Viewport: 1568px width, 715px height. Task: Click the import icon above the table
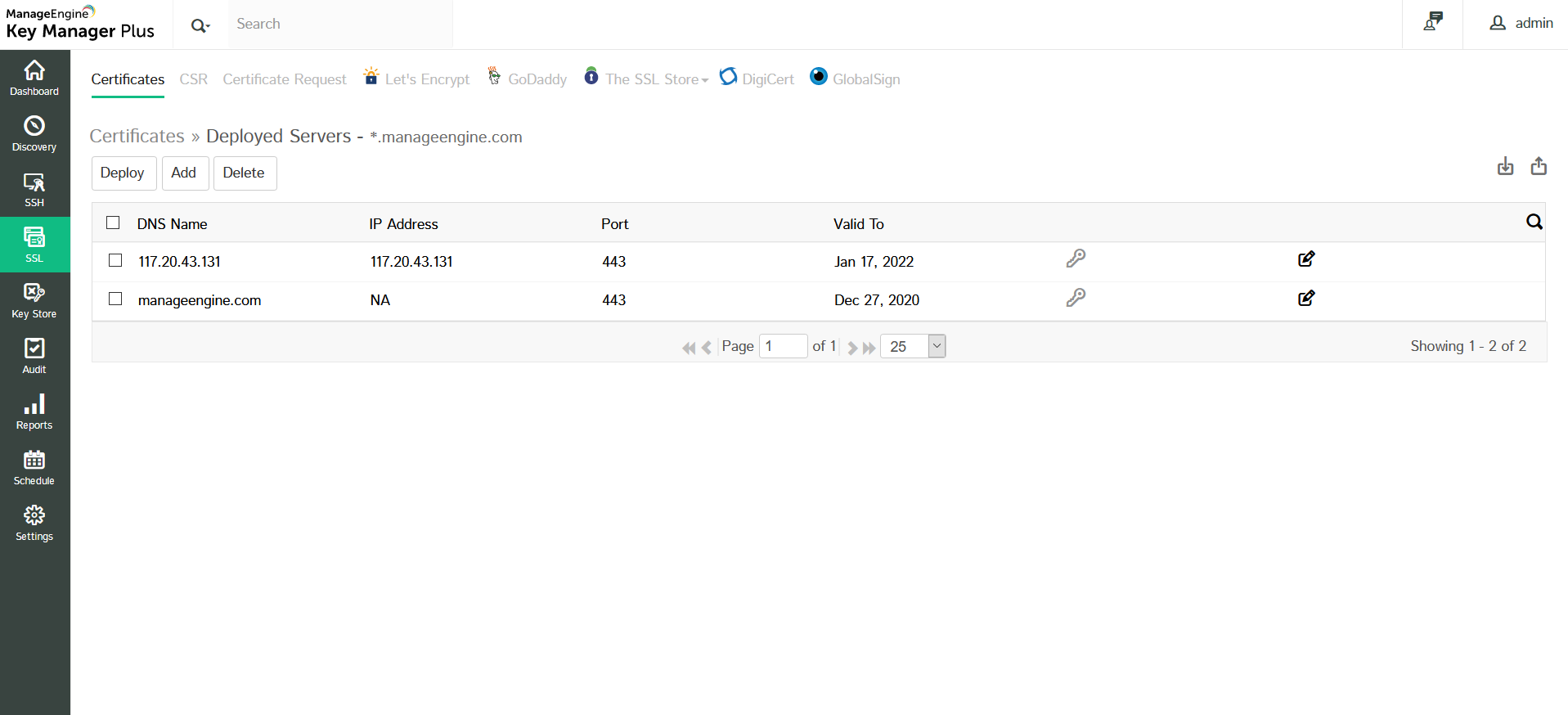[1505, 167]
